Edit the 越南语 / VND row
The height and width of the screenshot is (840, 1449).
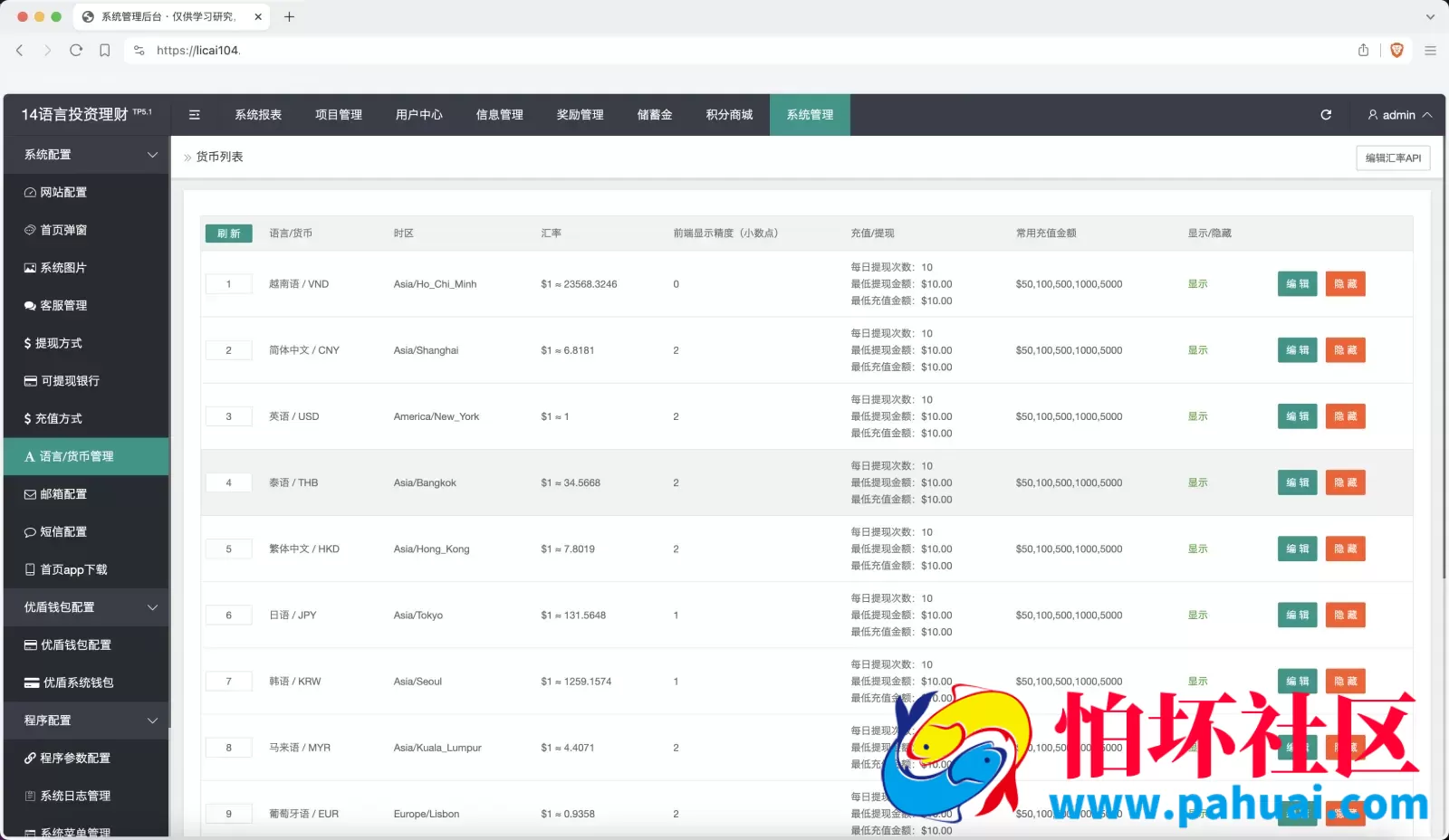pyautogui.click(x=1298, y=284)
